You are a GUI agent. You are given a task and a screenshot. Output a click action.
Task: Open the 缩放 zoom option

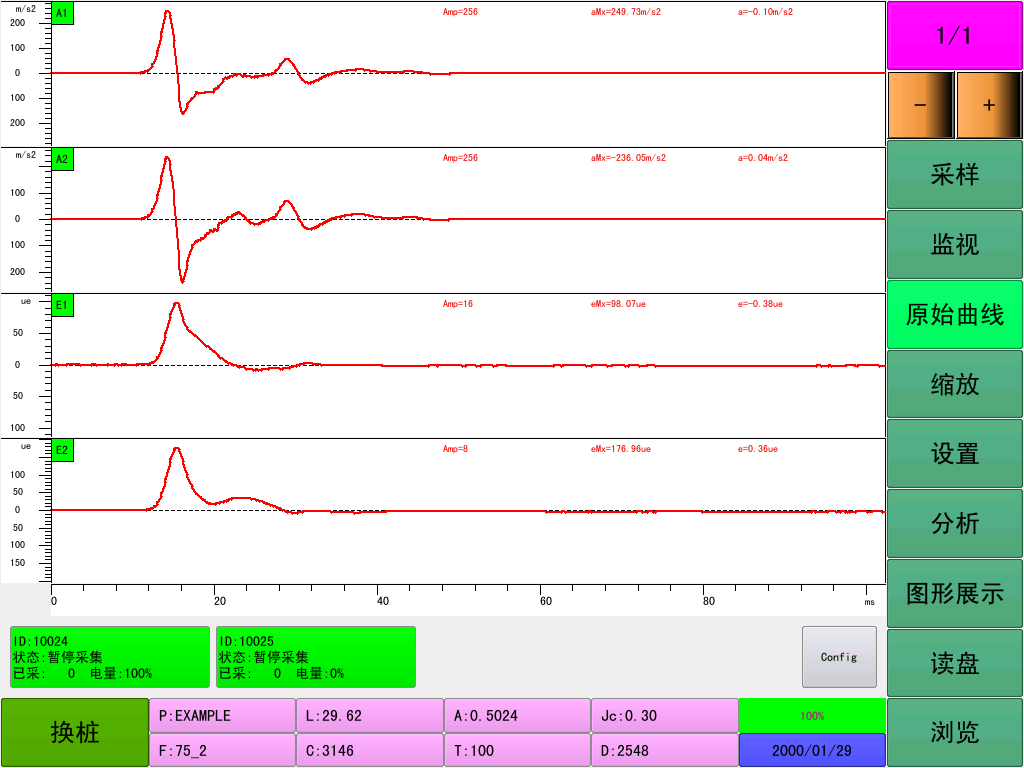[x=955, y=384]
